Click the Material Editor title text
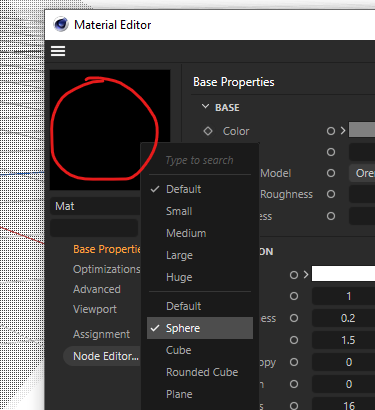This screenshot has width=375, height=410. pos(113,25)
